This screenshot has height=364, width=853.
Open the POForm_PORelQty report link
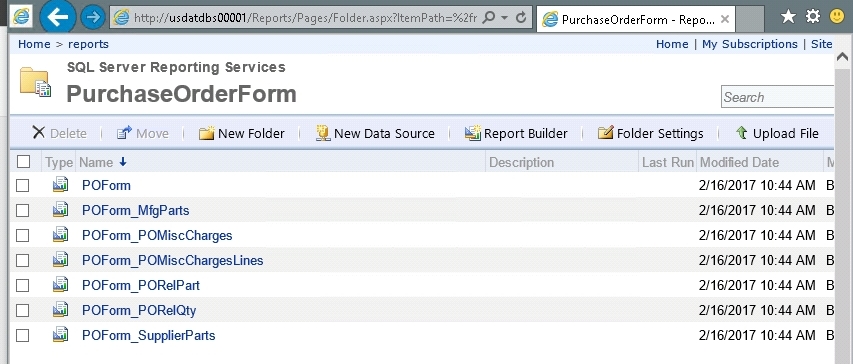coord(139,311)
